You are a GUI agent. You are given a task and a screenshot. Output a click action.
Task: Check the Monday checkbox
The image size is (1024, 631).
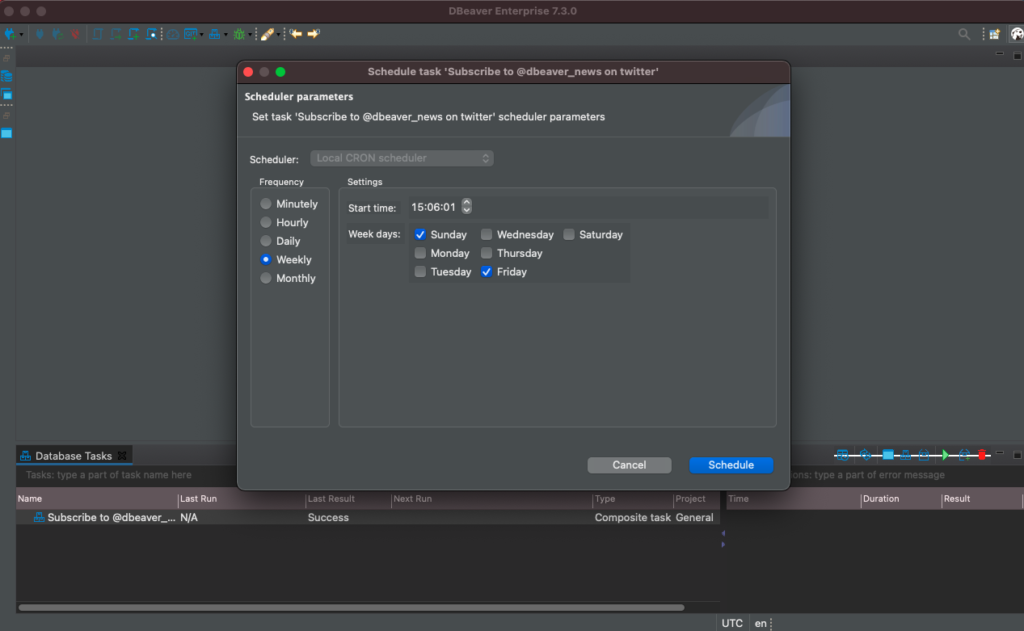(420, 253)
